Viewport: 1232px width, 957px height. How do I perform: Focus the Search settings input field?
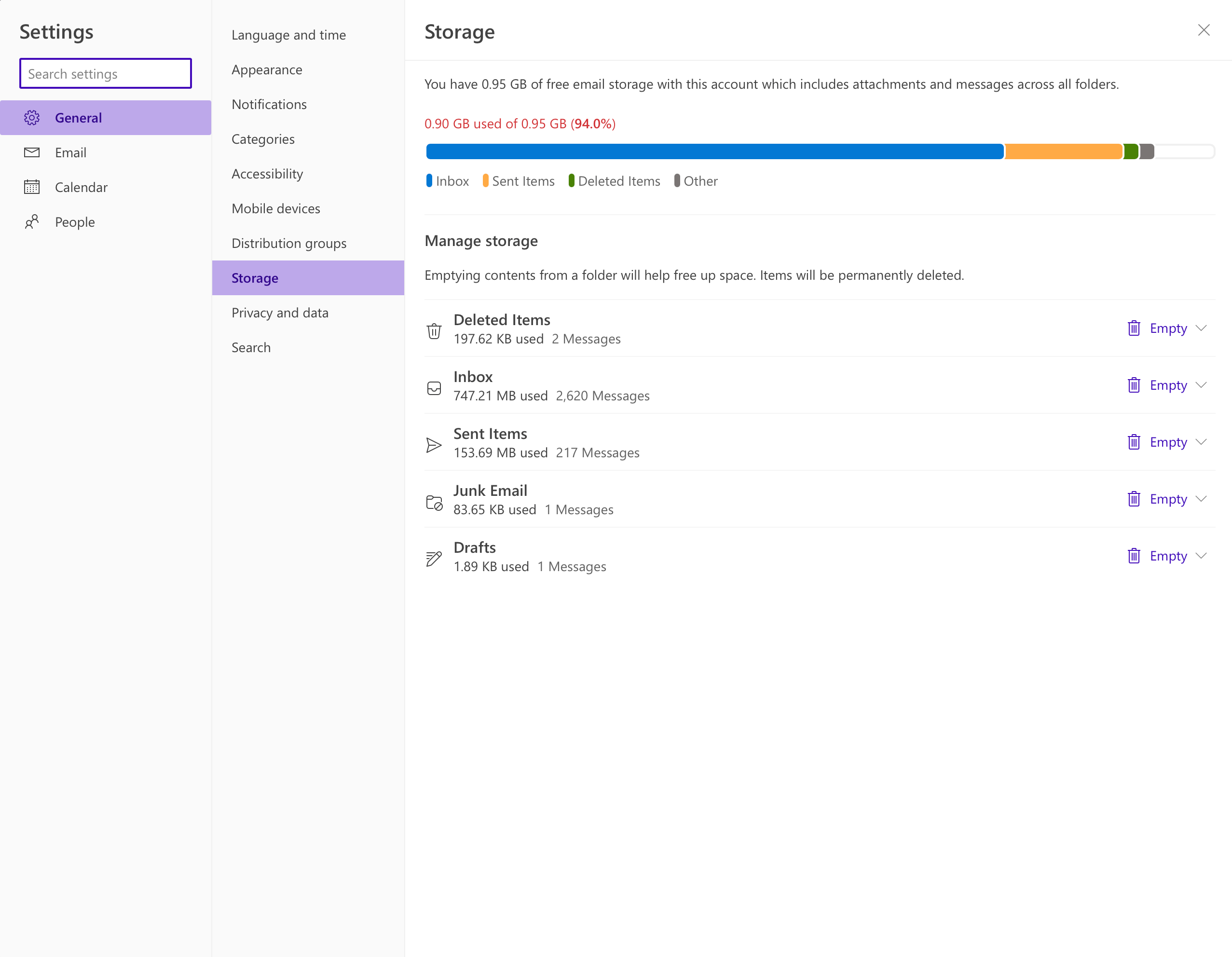106,73
